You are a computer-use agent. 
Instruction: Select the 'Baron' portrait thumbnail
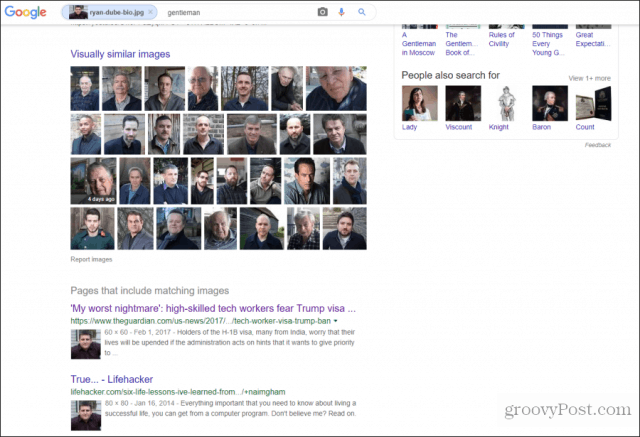(550, 103)
